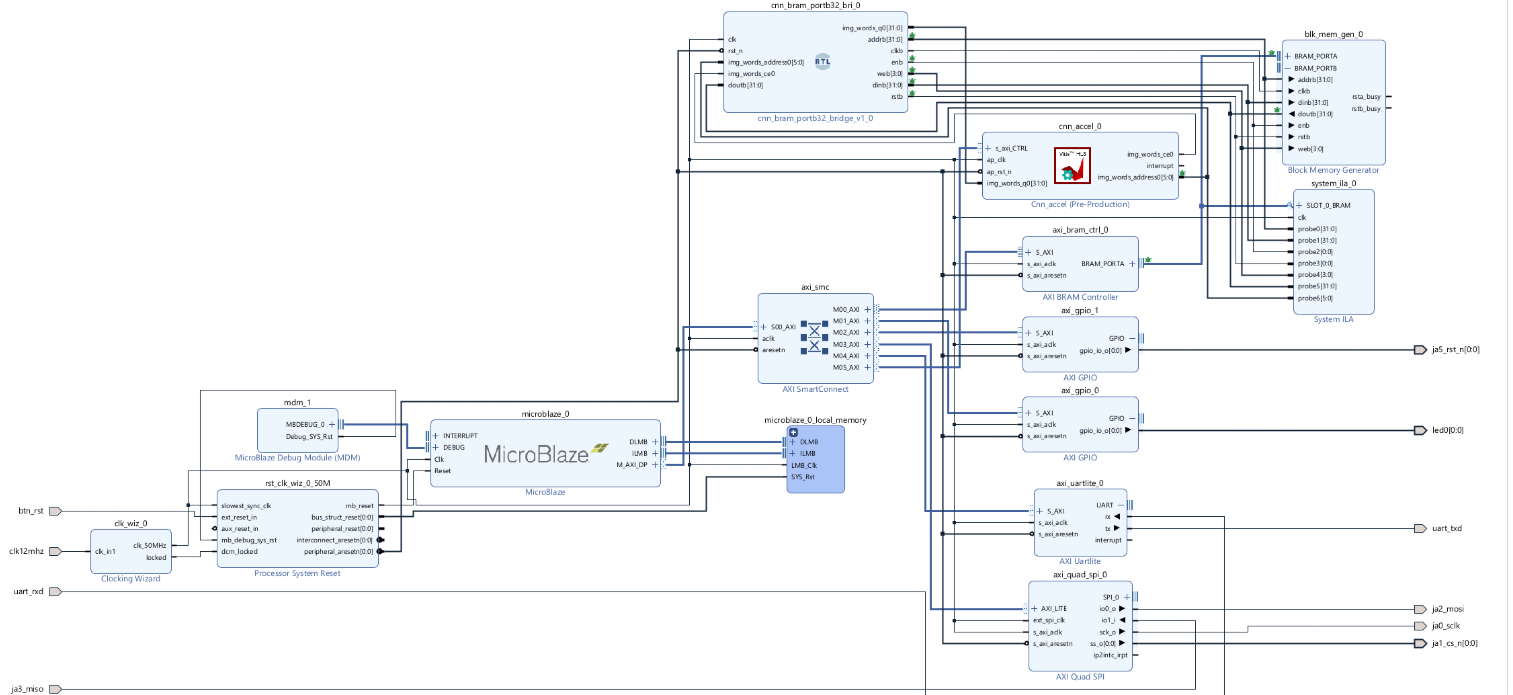Select the led0[0:0] output port
The image size is (1513, 695).
[x=1420, y=430]
